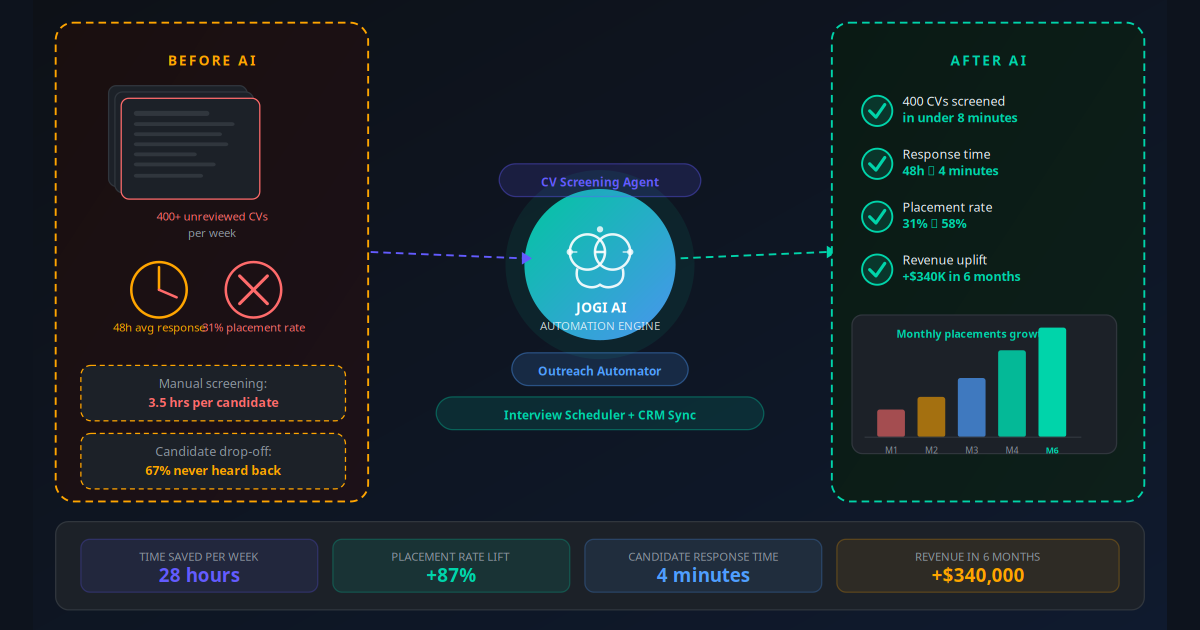Click the stacked CV documents icon
Viewport: 1200px width, 630px height.
pyautogui.click(x=184, y=142)
